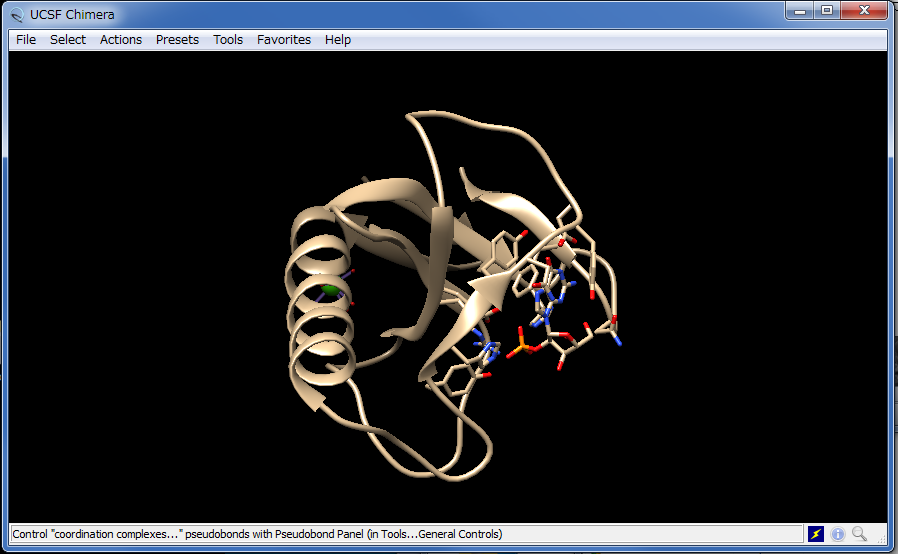
Task: Close the UCSF Chimera window
Action: pyautogui.click(x=864, y=10)
